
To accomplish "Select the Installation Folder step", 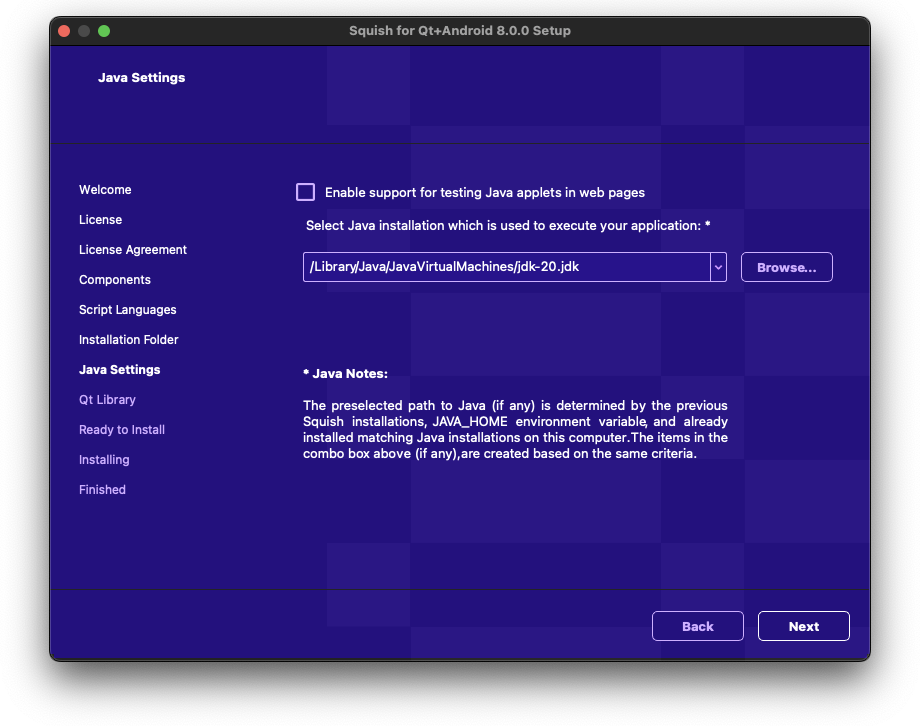I will 128,339.
